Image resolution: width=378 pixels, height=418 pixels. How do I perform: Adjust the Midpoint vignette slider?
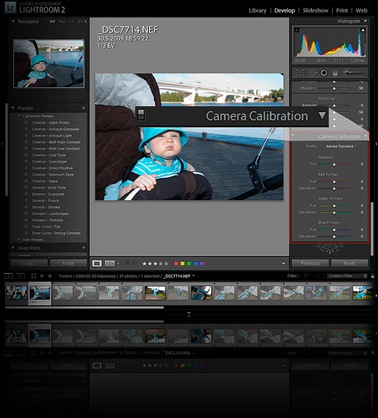334,88
